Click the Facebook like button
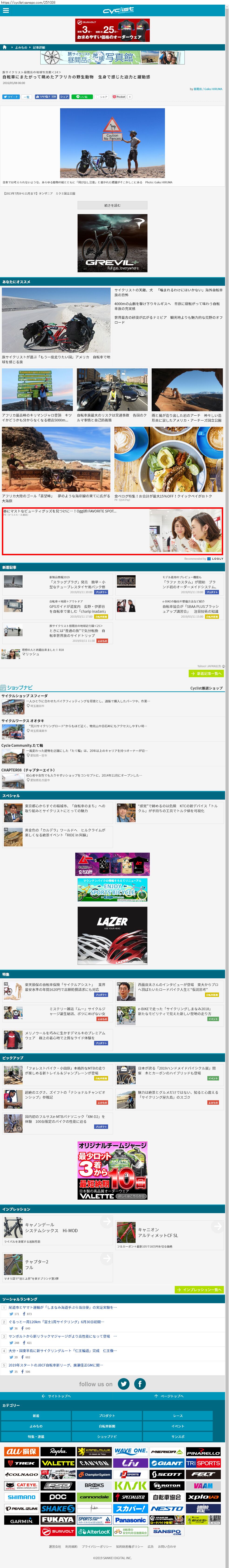Image resolution: width=229 pixels, height=1568 pixels. pos(46,97)
